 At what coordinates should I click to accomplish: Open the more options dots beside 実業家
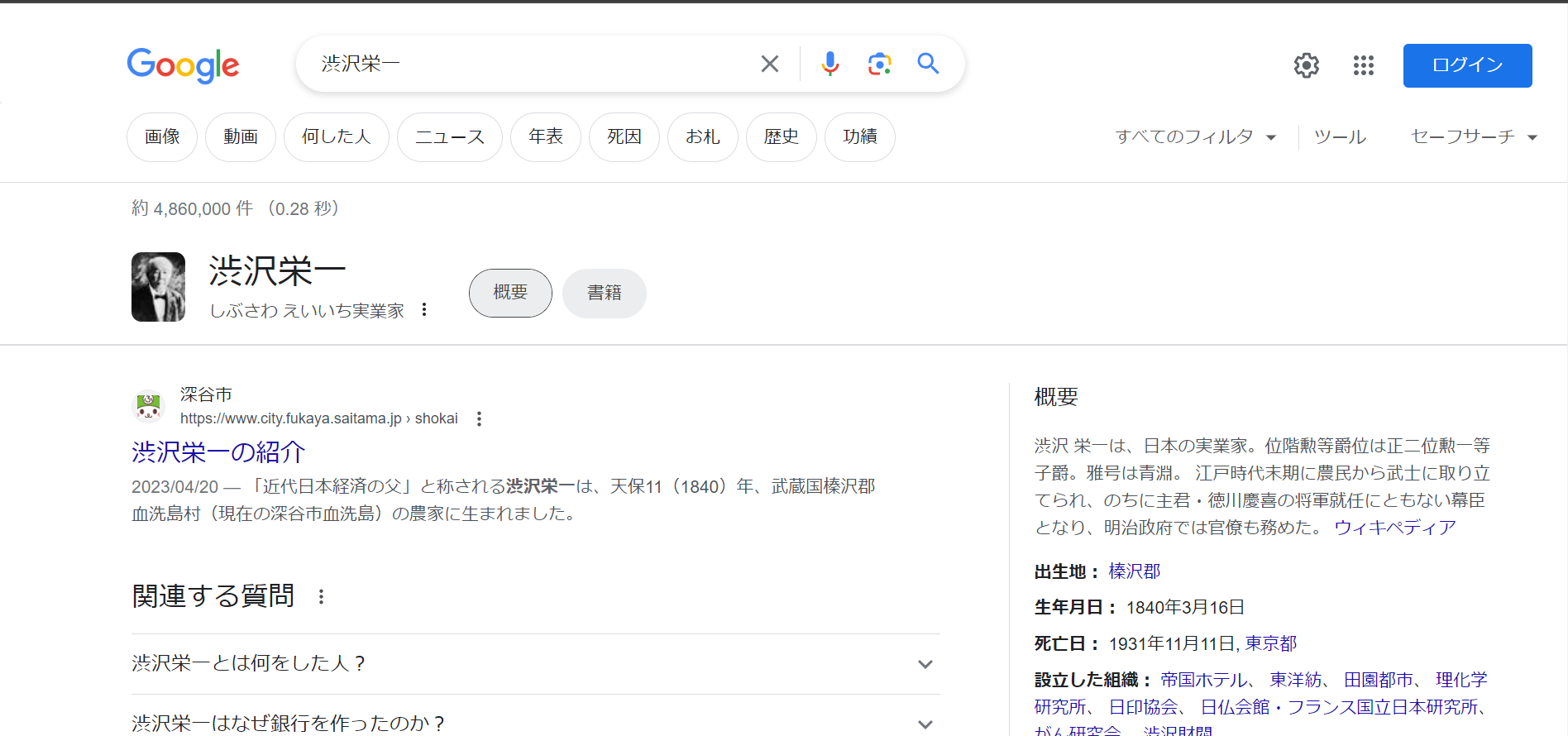pos(424,309)
